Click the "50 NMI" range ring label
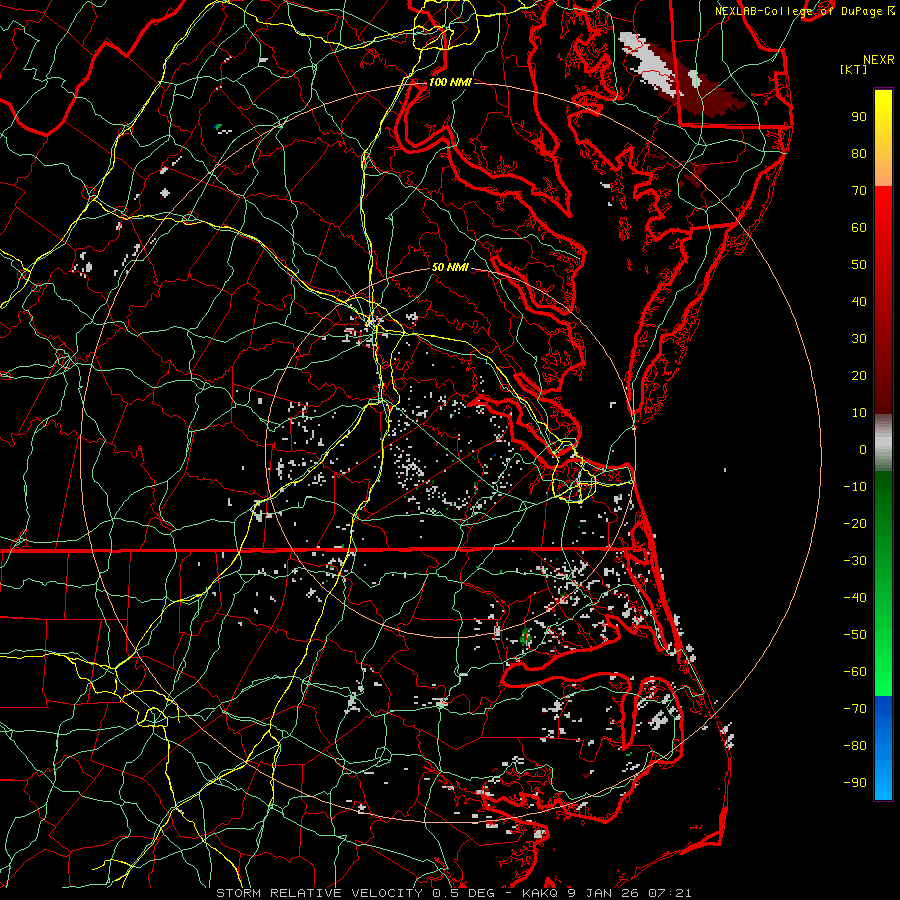900x900 pixels. point(450,267)
